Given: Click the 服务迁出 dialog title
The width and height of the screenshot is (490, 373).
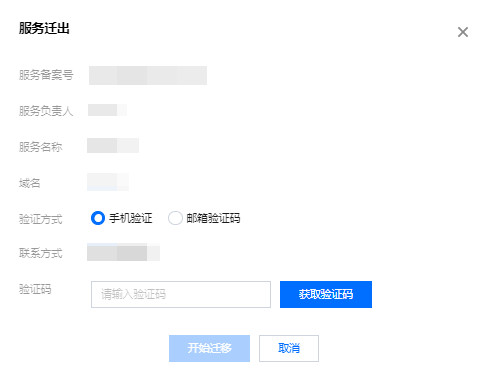Looking at the screenshot, I should (44, 28).
